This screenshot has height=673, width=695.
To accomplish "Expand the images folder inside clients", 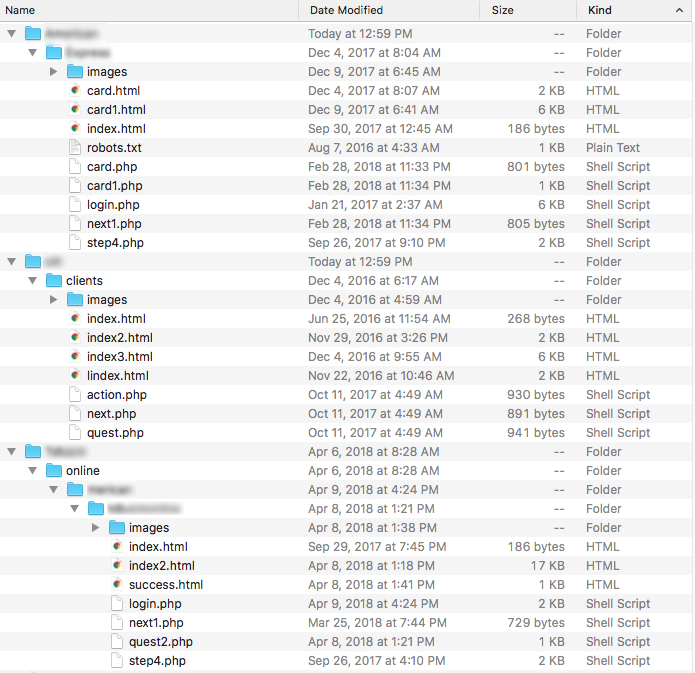I will point(53,300).
